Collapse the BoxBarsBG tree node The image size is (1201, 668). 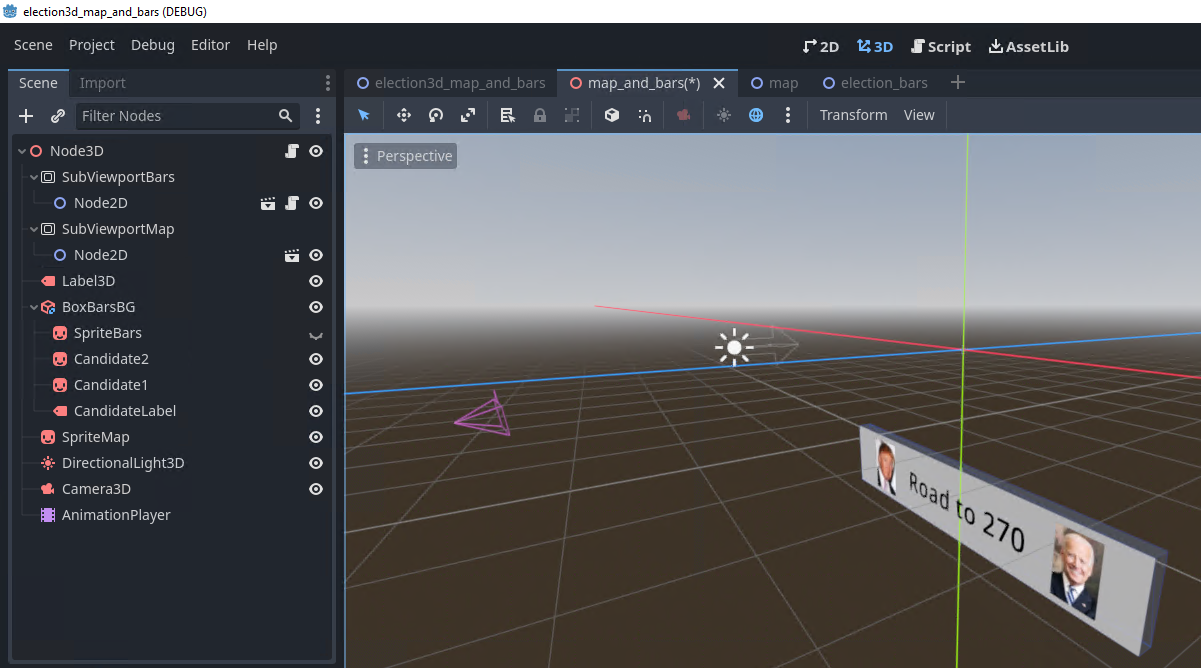(x=34, y=307)
